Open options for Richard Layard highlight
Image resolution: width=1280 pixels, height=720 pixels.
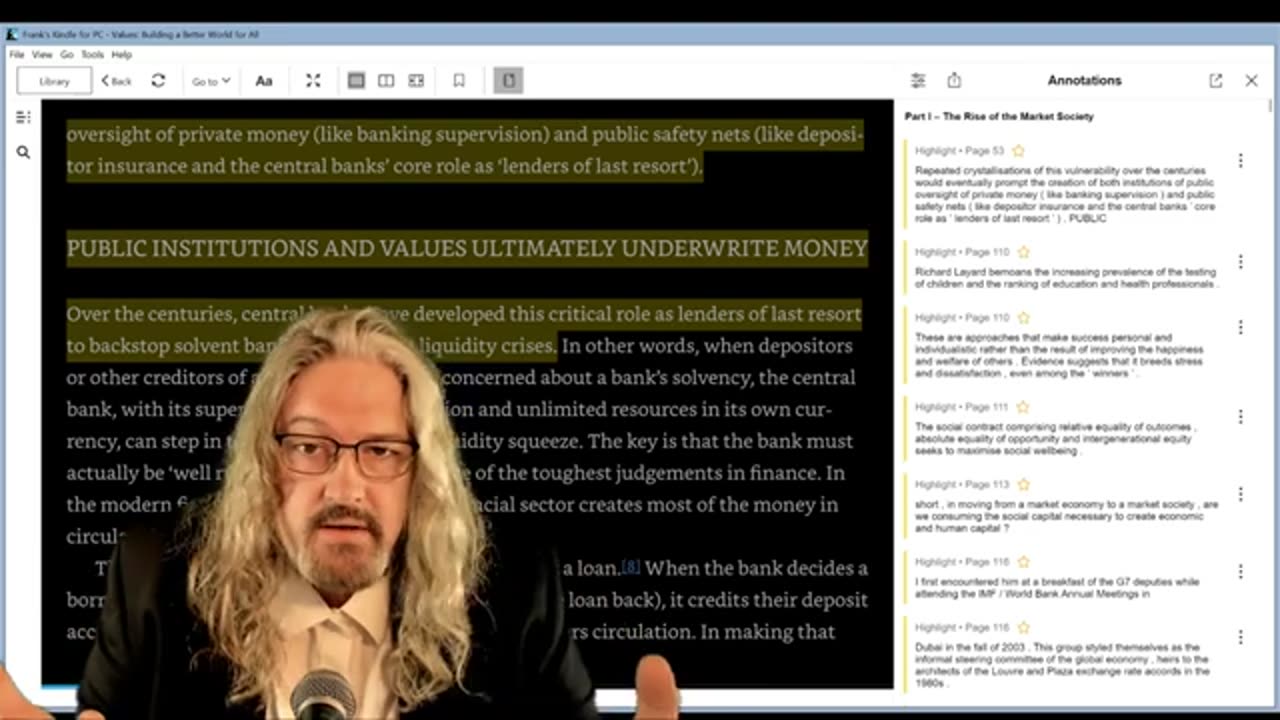coord(1240,262)
